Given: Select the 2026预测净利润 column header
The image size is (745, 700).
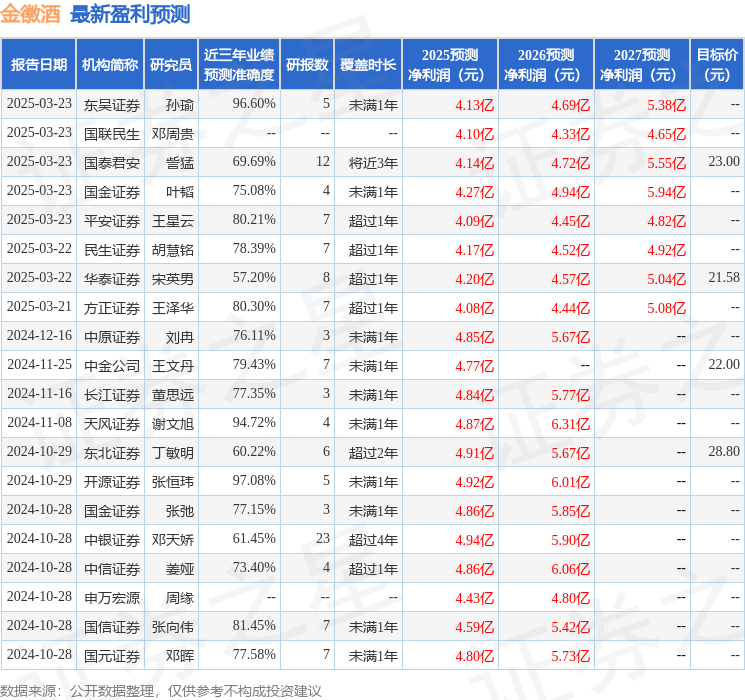Looking at the screenshot, I should (x=545, y=65).
